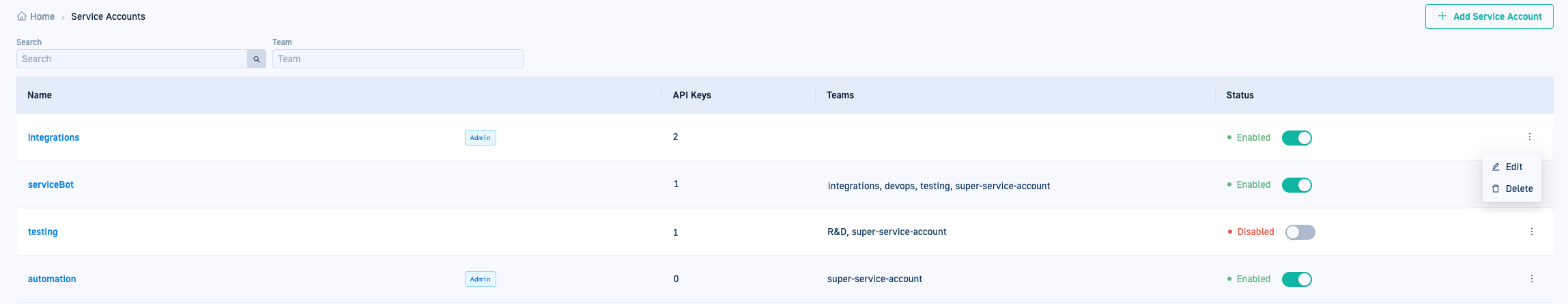Open the kebab menu for testing row
The height and width of the screenshot is (304, 1568).
point(1531,232)
